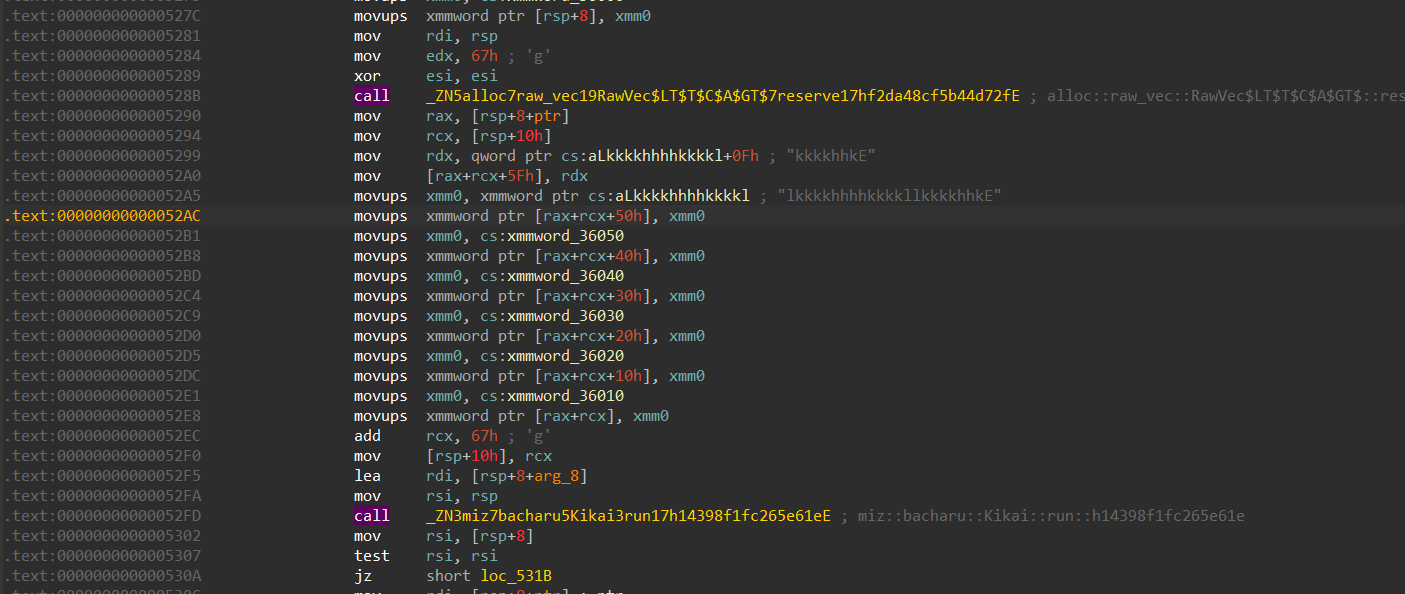Click the xmmword_36010 data reference
The width and height of the screenshot is (1405, 594).
[566, 396]
